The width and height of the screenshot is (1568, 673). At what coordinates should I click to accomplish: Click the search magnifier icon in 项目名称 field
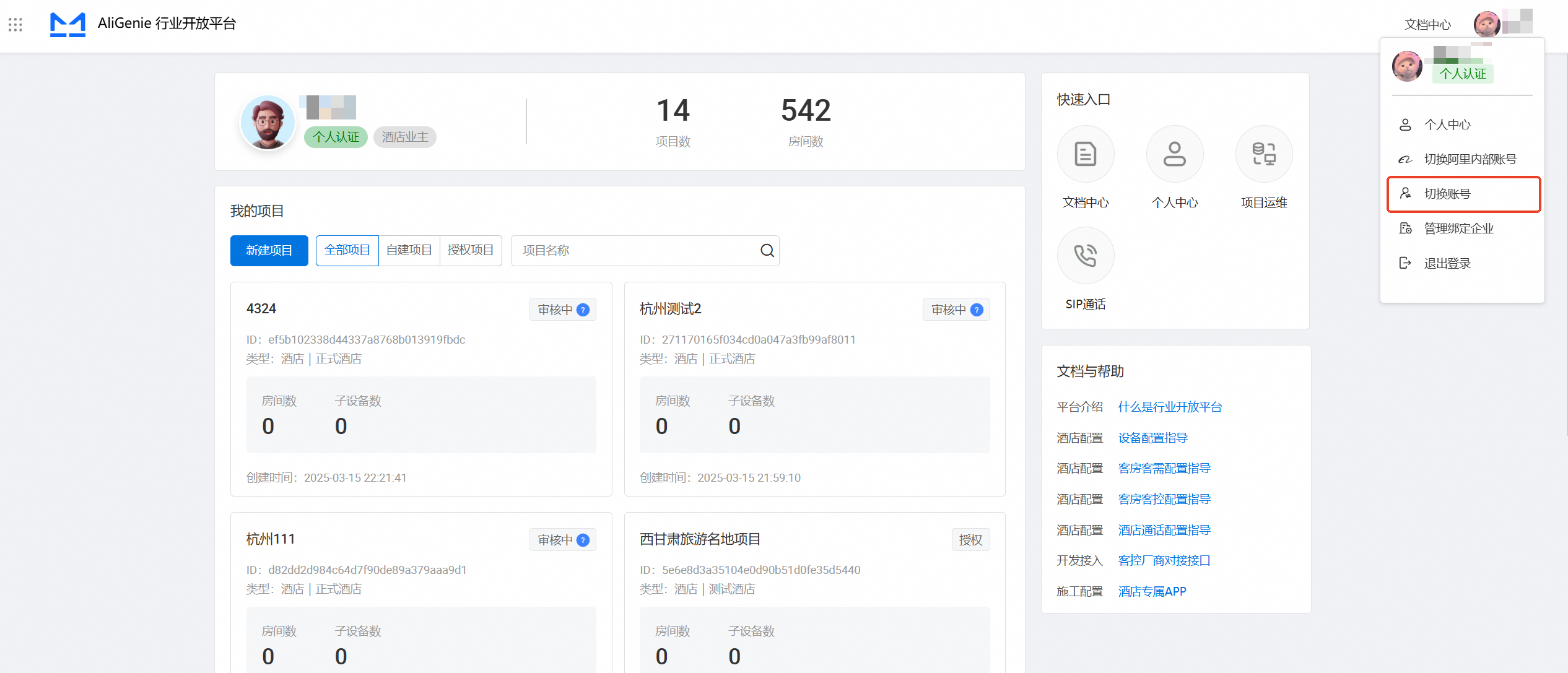[x=767, y=250]
